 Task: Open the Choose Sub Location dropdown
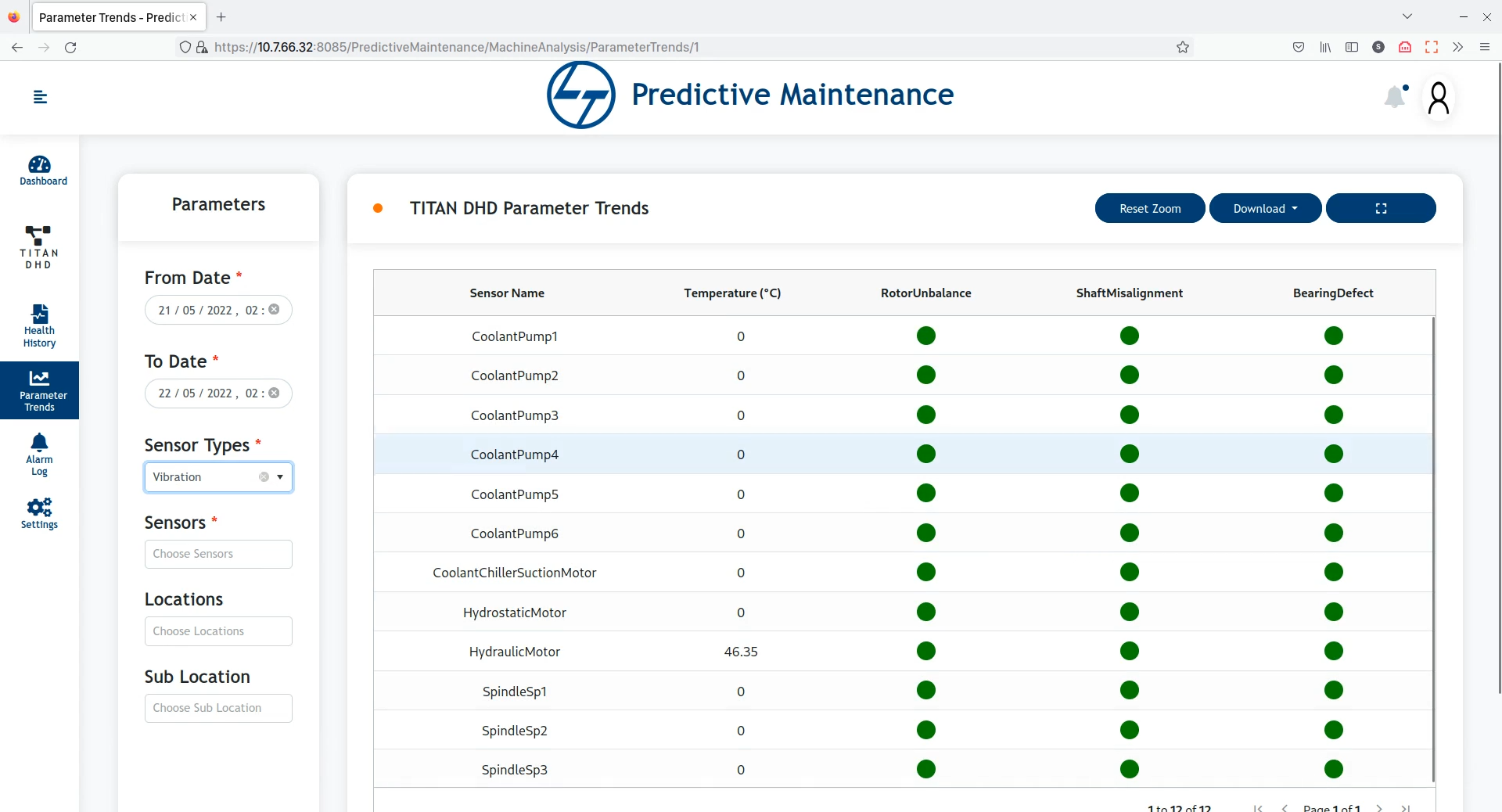[x=218, y=708]
